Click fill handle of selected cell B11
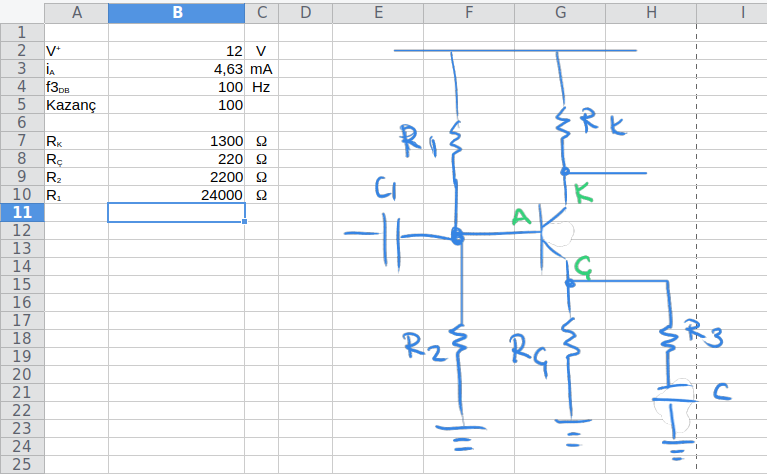767x474 pixels. tap(245, 222)
